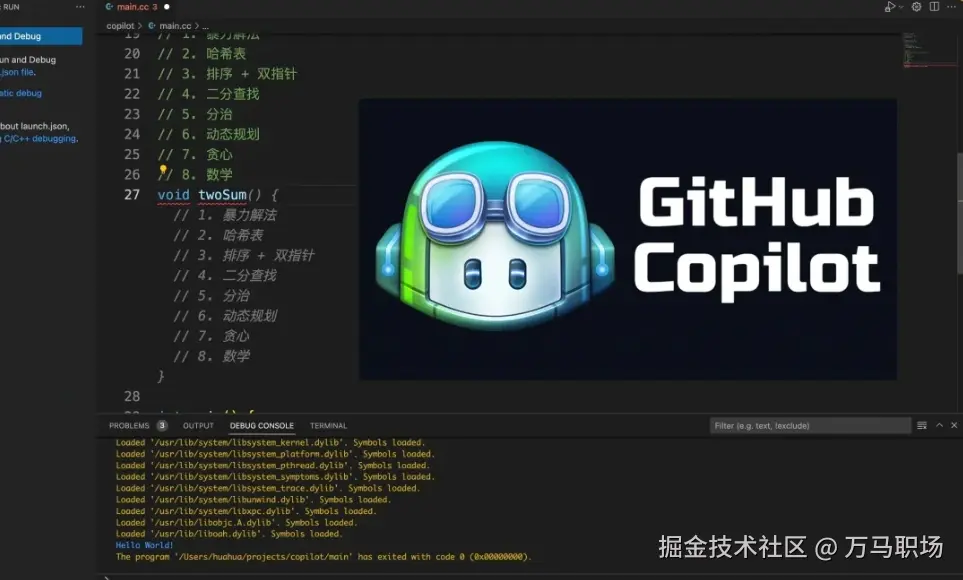Click the libxpc.dylib loaded line

tap(246, 511)
